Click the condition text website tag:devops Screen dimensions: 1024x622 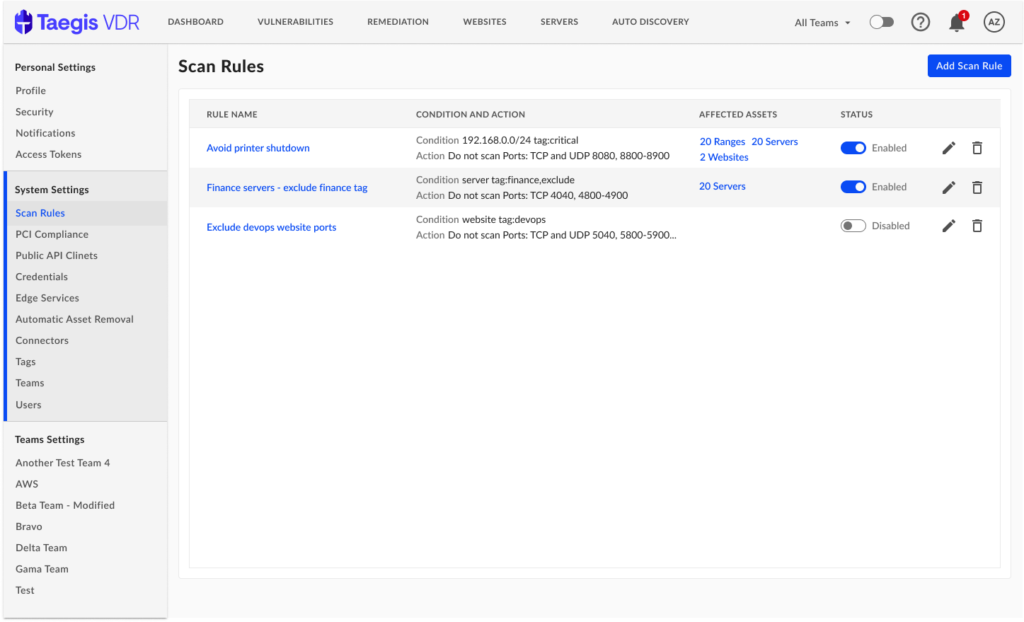(504, 220)
